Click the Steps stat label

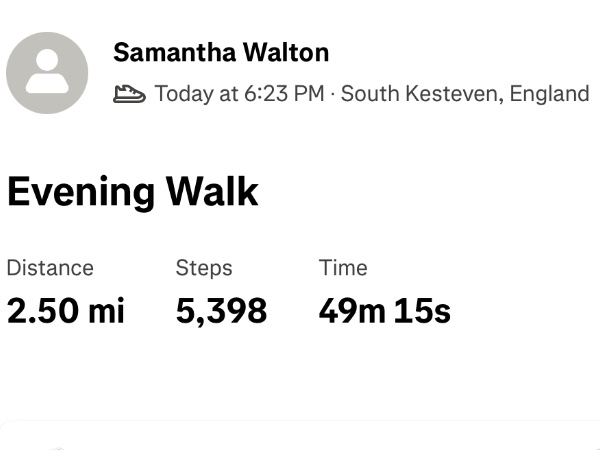coord(204,268)
